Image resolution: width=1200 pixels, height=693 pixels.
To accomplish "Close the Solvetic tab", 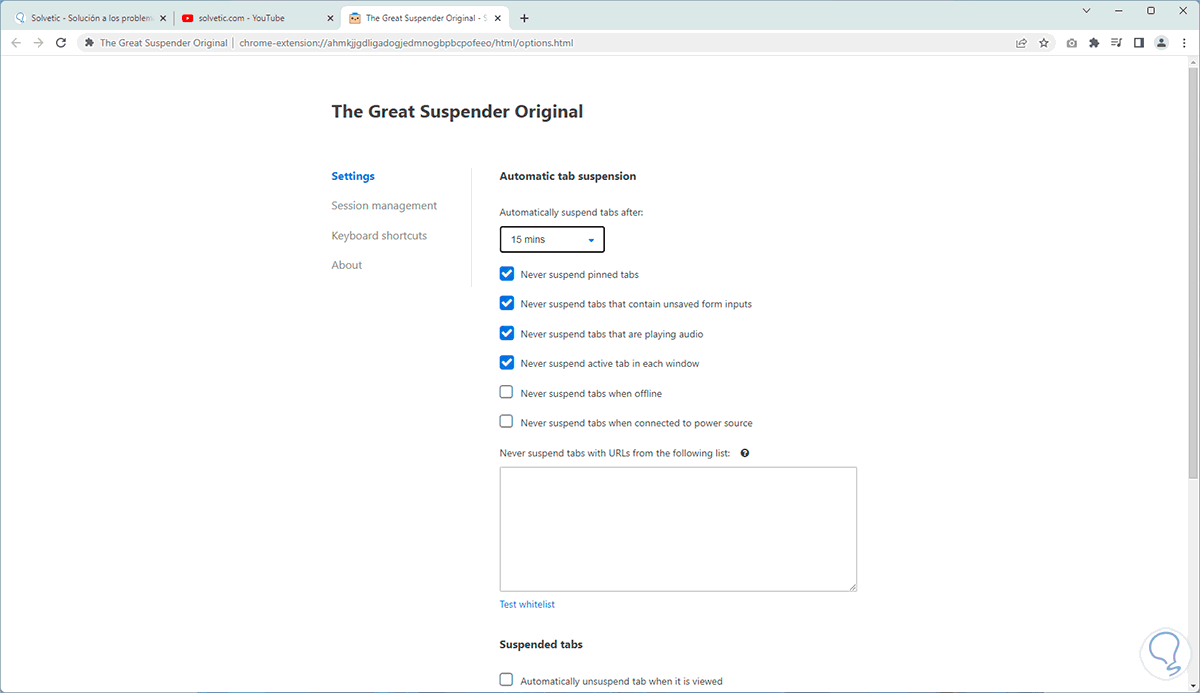I will 163,18.
